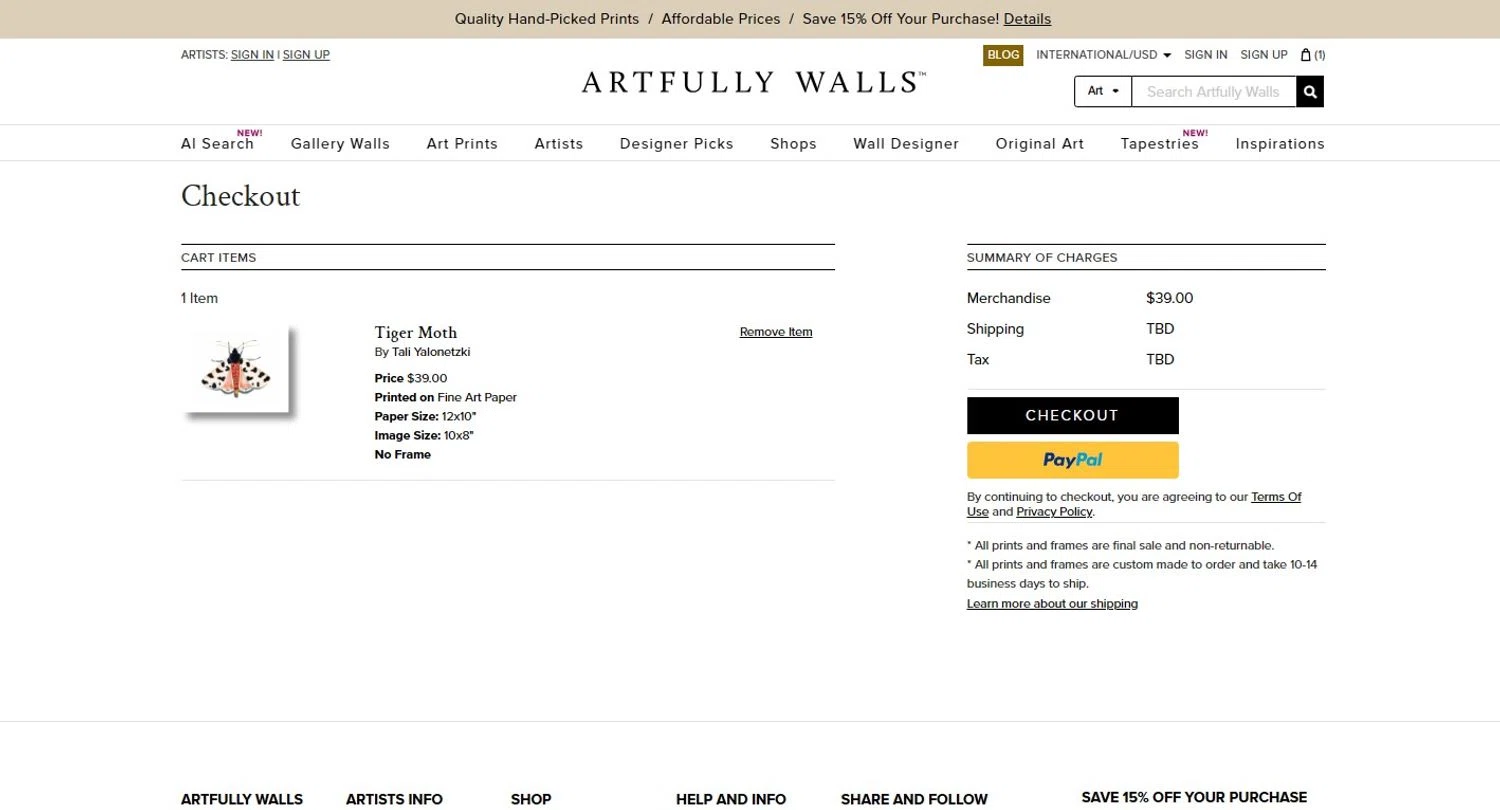The width and height of the screenshot is (1500, 810).
Task: Click the artists SIGN IN link
Action: pos(252,55)
